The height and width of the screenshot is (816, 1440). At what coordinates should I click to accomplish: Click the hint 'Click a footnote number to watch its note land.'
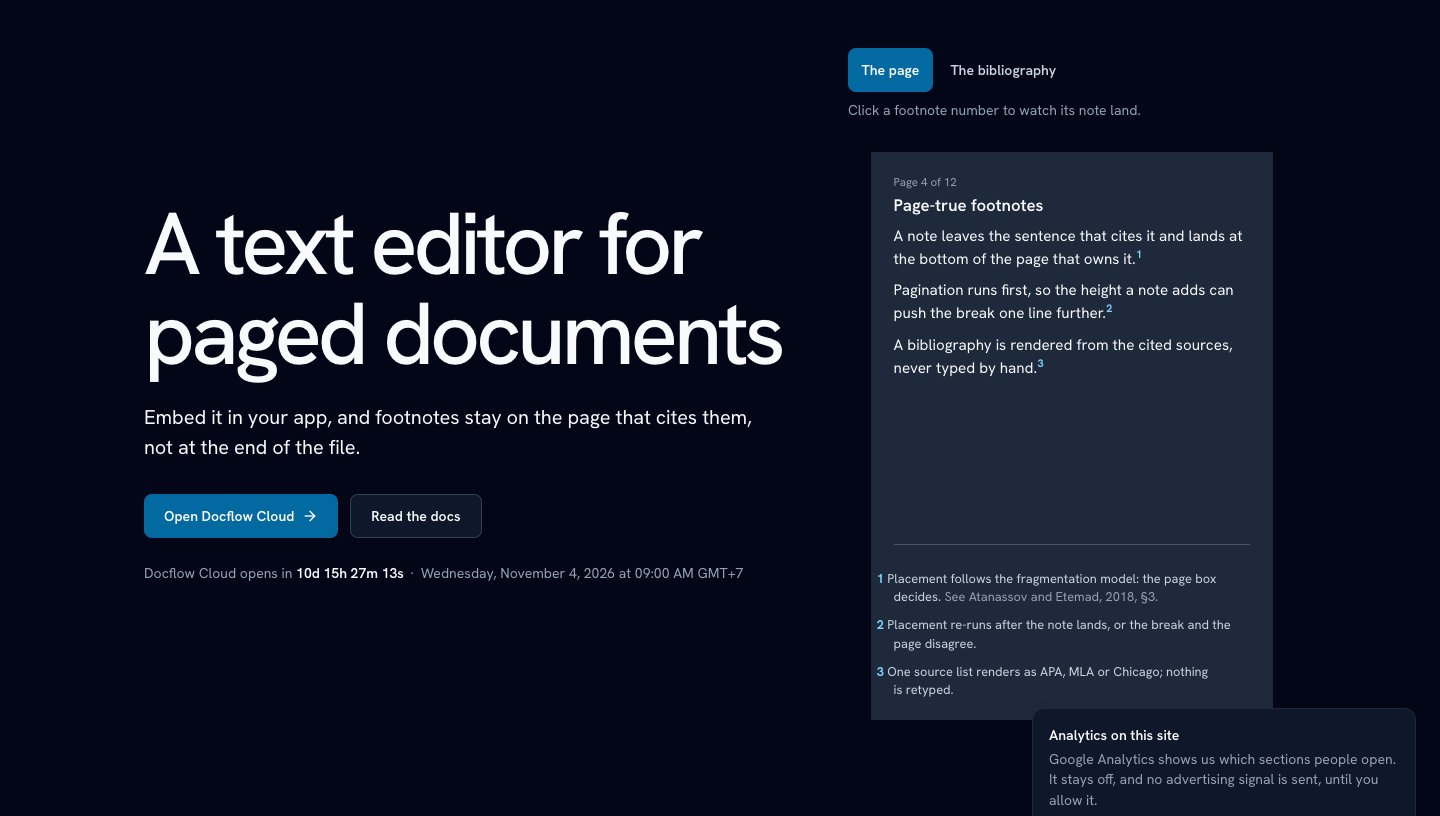994,110
